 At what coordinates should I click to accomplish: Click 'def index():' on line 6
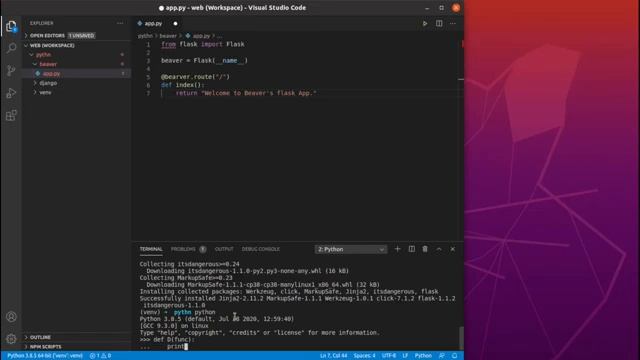pos(182,85)
